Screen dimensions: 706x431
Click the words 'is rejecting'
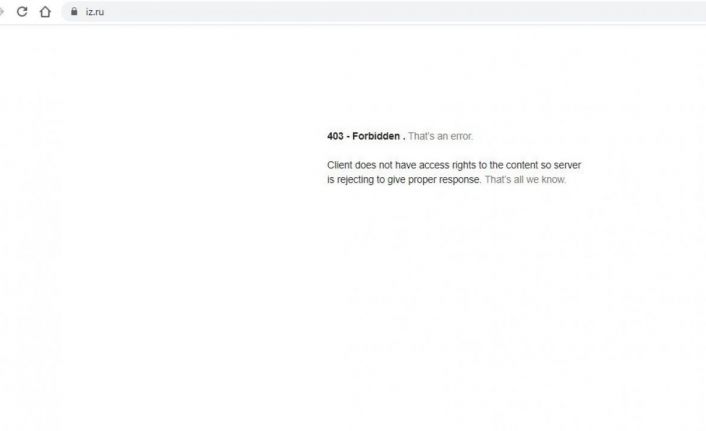[351, 179]
